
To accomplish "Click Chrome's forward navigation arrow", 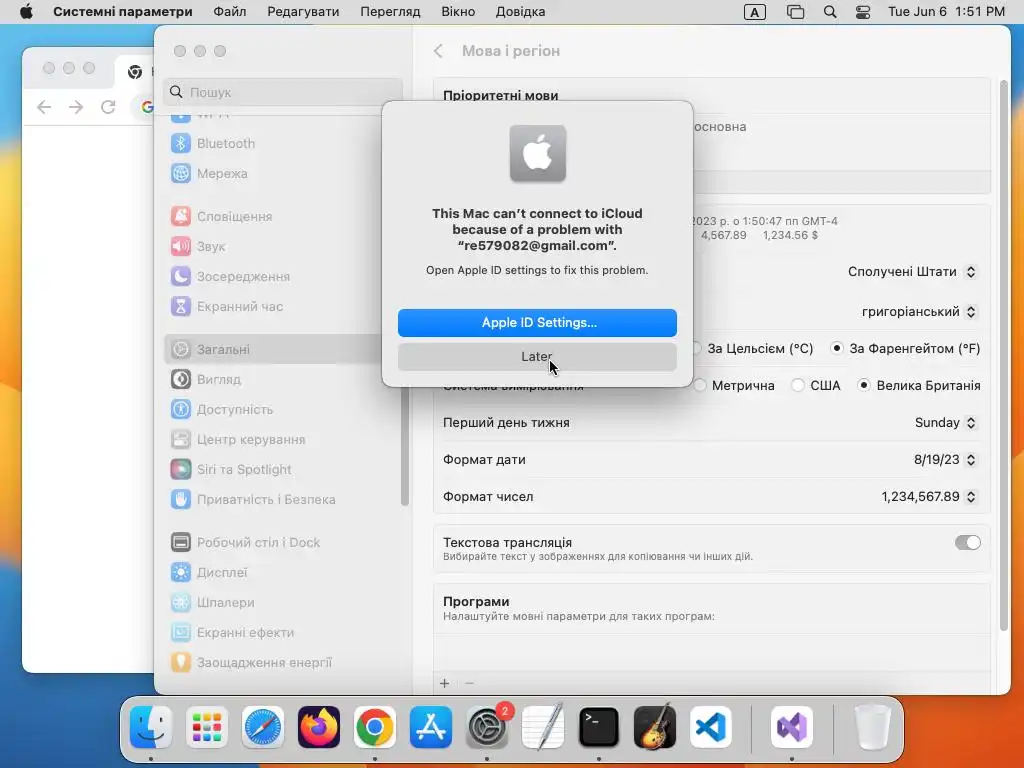I will coord(76,107).
